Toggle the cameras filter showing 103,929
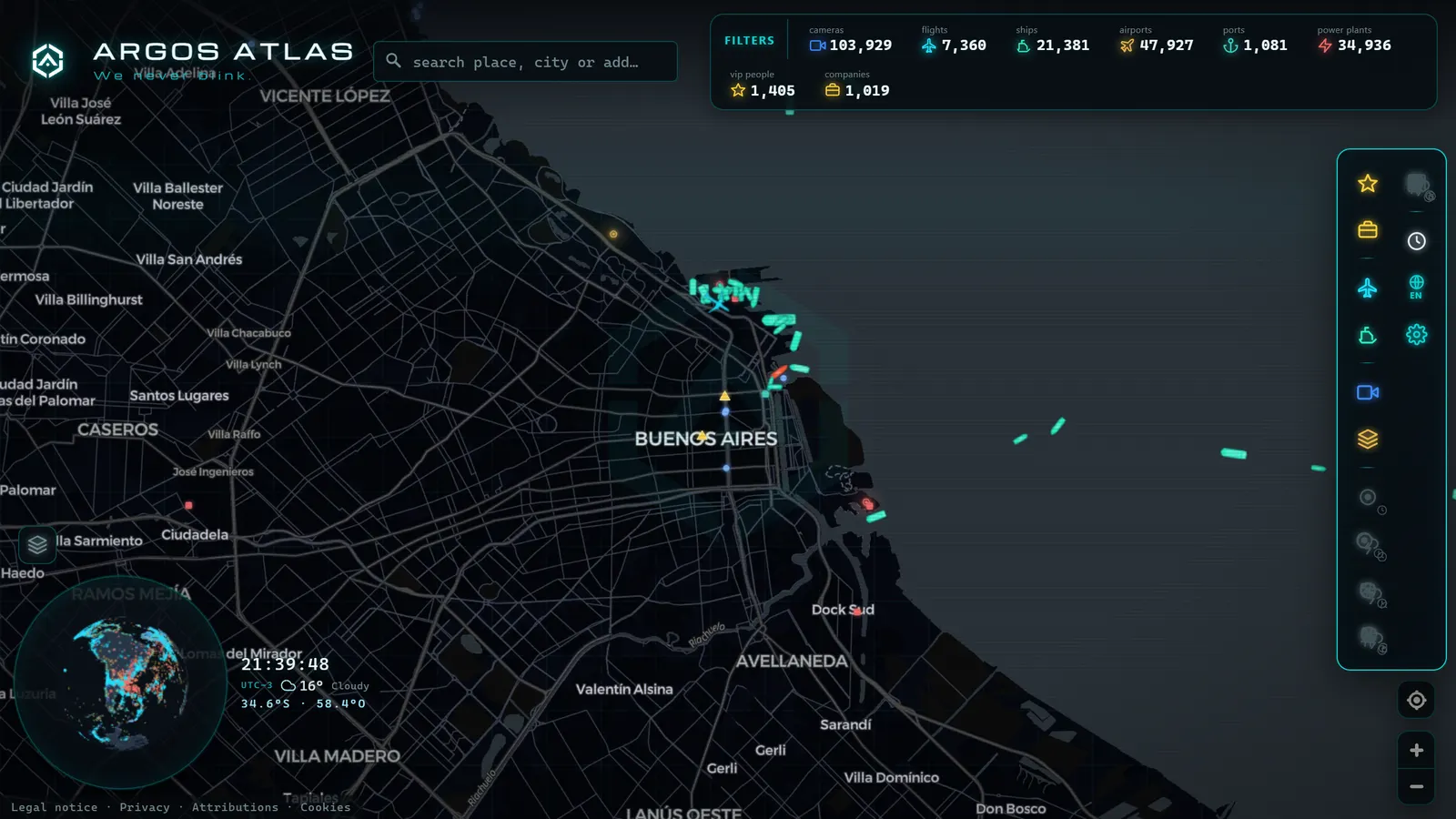The height and width of the screenshot is (819, 1456). point(850,40)
